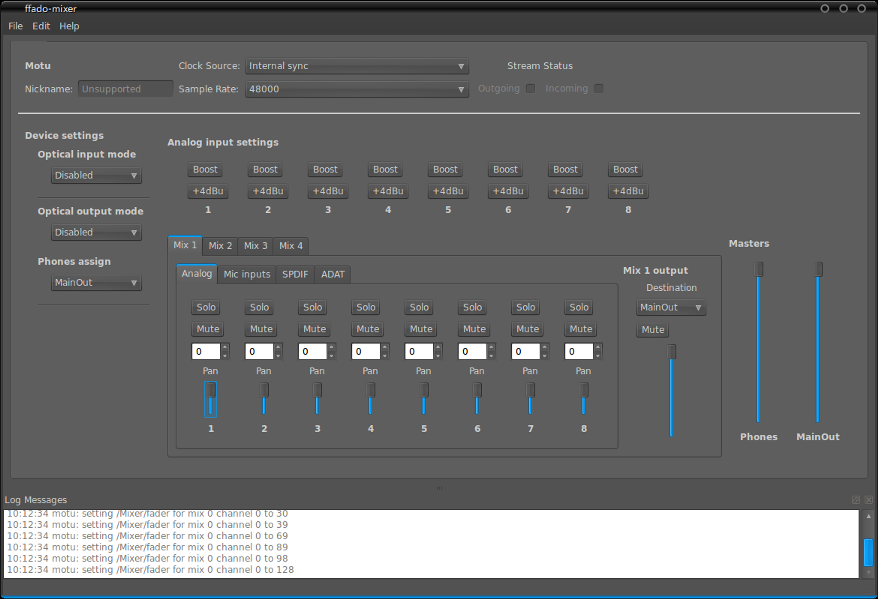
Task: Switch to the Mix 3 tab
Action: 255,246
